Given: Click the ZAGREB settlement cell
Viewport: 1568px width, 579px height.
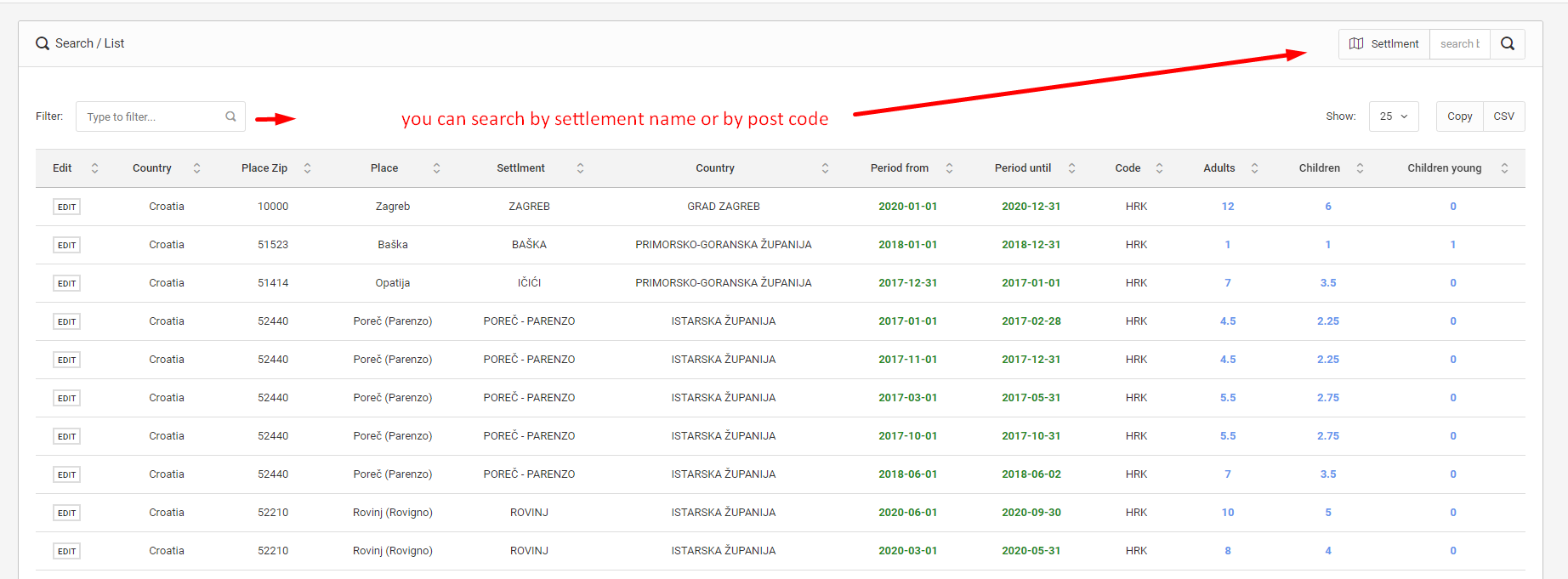Looking at the screenshot, I should tap(529, 207).
